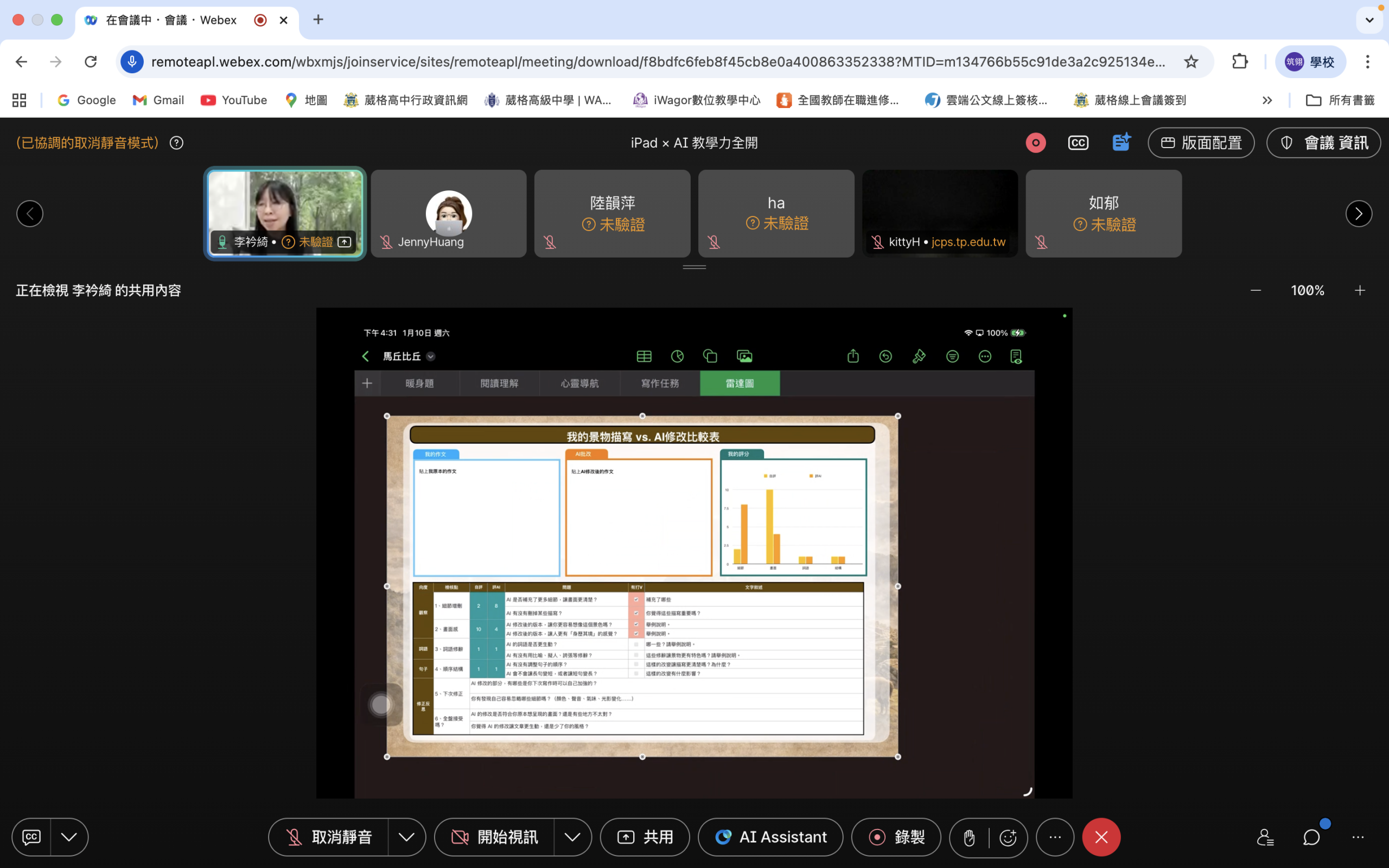The width and height of the screenshot is (1389, 868).
Task: Open 蕨格高中行政資訊網 bookmark
Action: [406, 100]
